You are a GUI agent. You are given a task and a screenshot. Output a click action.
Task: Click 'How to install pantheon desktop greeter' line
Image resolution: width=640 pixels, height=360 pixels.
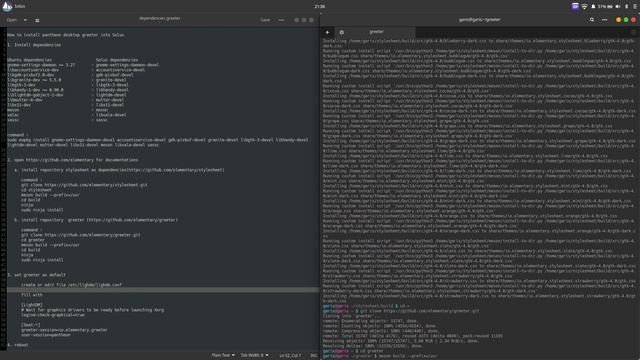pyautogui.click(x=66, y=35)
